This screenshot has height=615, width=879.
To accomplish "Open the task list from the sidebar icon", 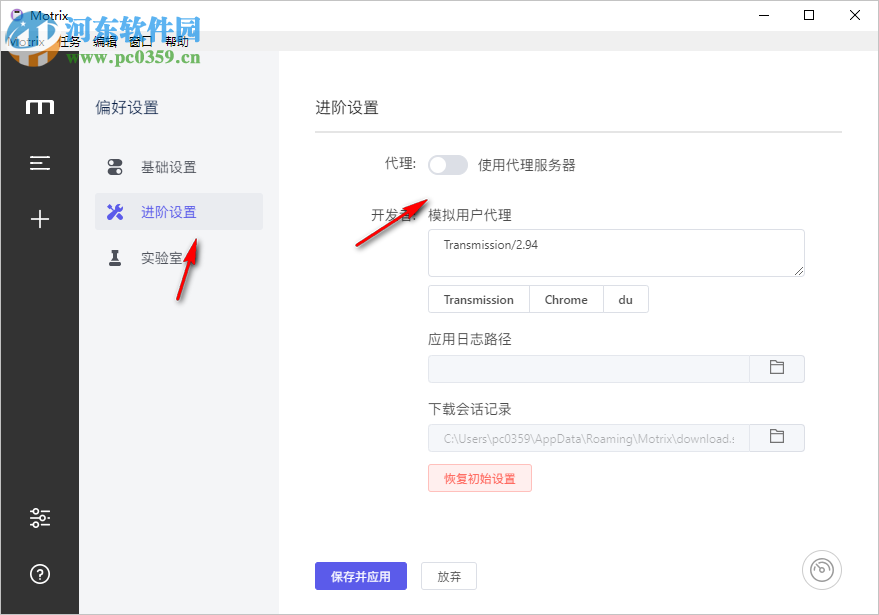I will coord(40,163).
